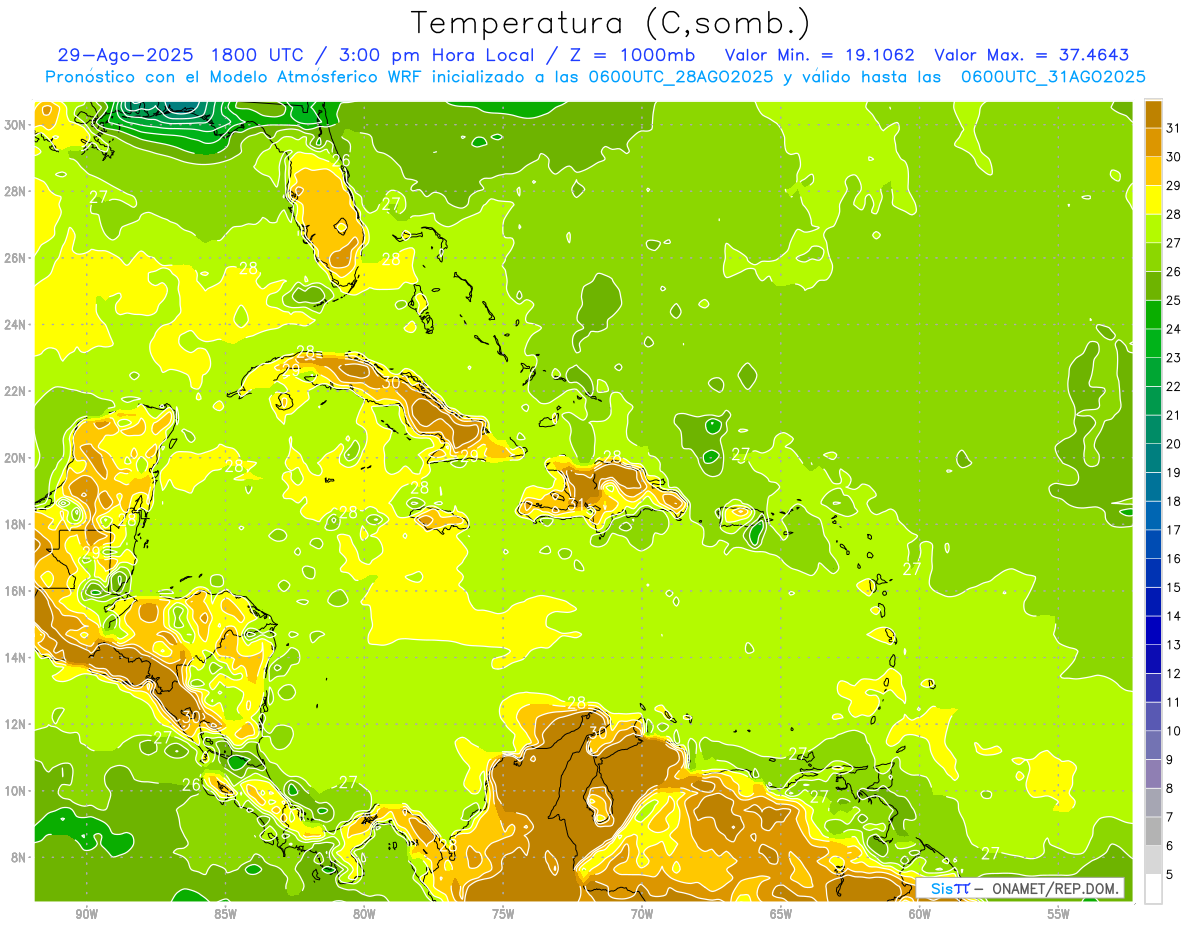Click legend value "23" on the color scale
Image resolution: width=1200 pixels, height=927 pixels.
1174,358
